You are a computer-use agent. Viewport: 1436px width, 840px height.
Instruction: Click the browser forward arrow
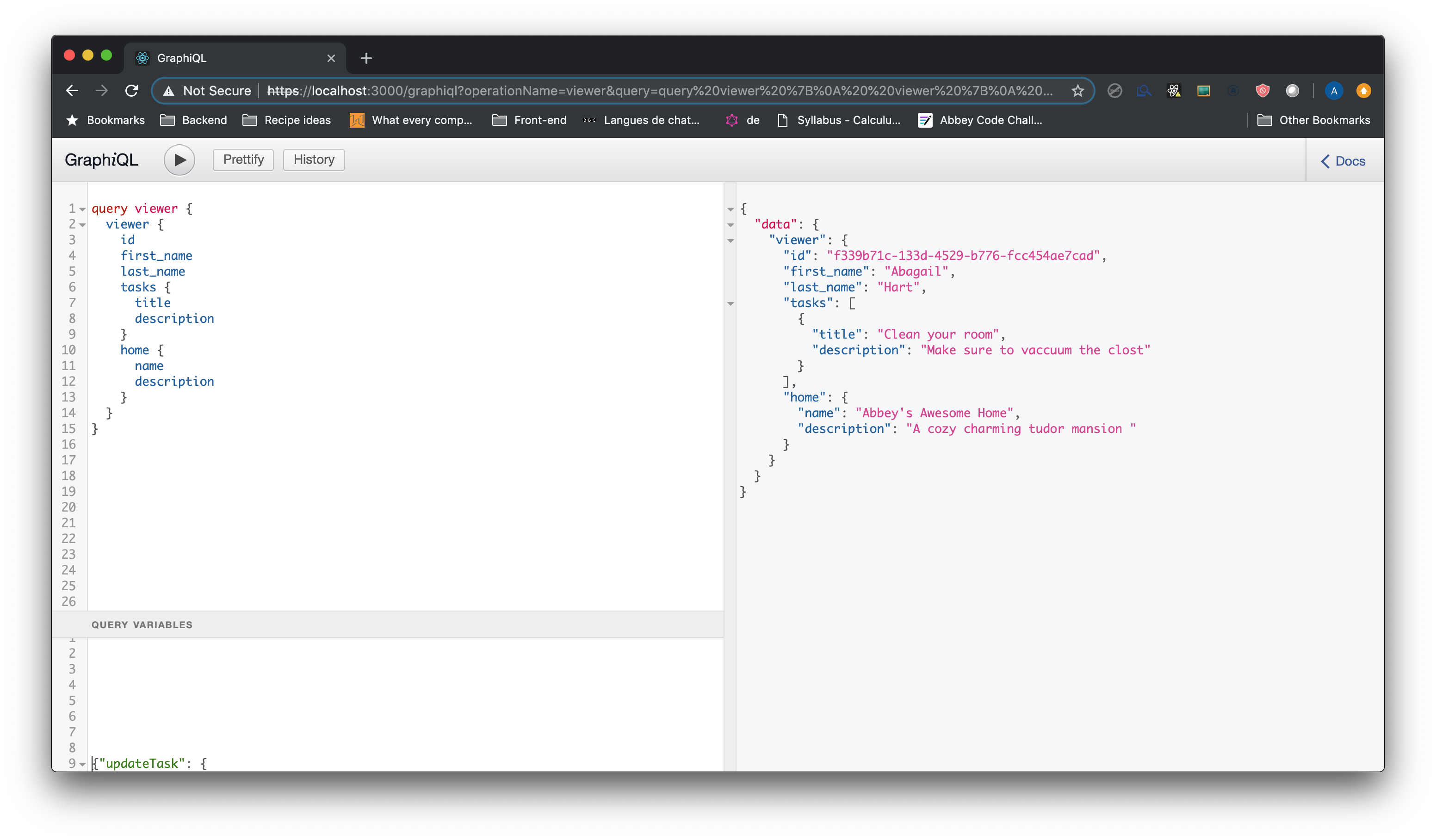(102, 91)
